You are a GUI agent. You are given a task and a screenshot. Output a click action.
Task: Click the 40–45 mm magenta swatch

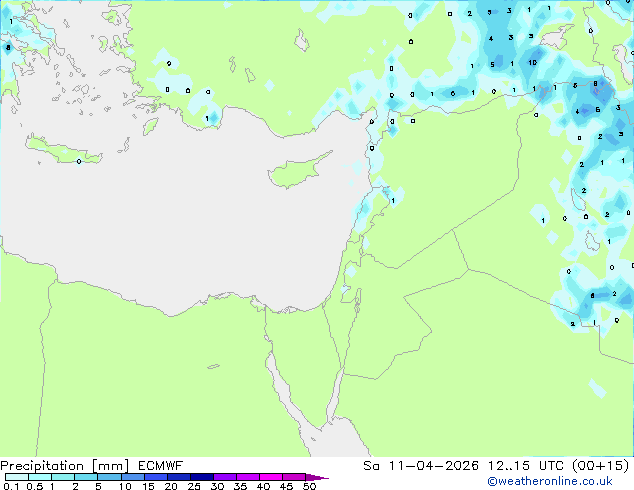pyautogui.click(x=271, y=477)
